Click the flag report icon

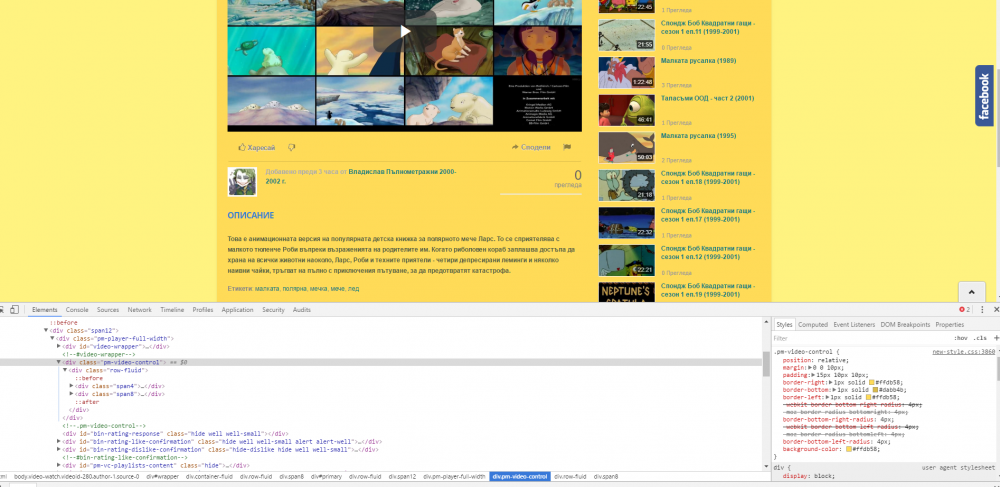click(x=567, y=147)
